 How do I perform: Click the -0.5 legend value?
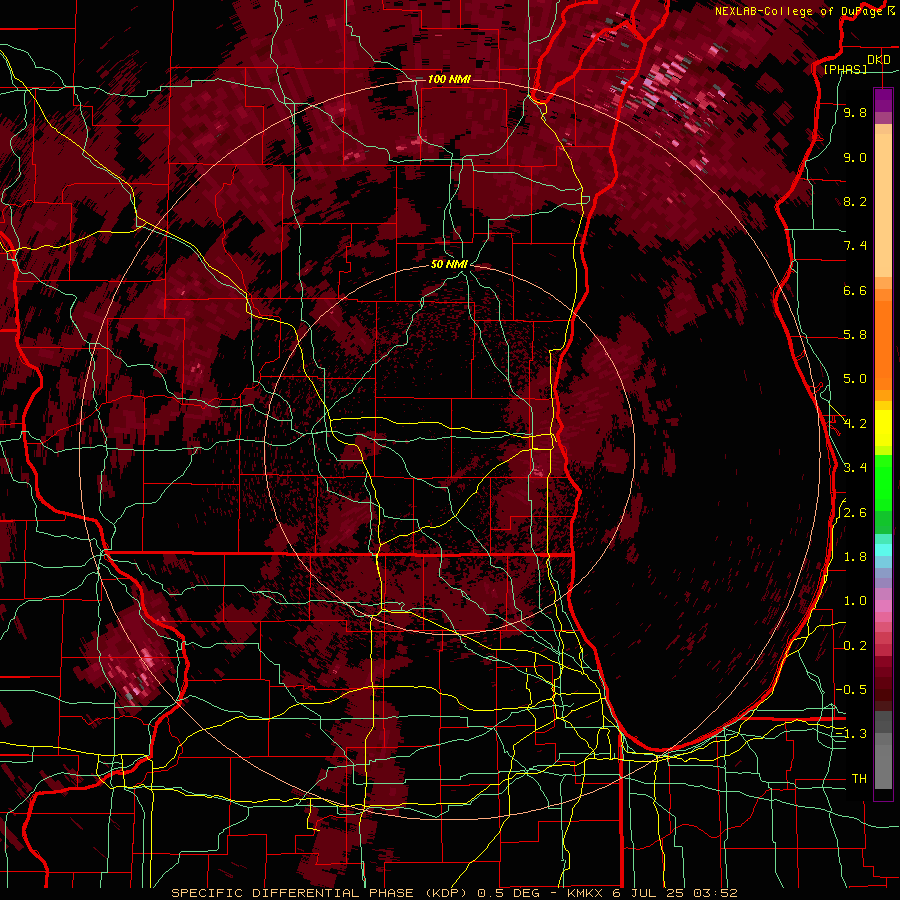pos(851,690)
